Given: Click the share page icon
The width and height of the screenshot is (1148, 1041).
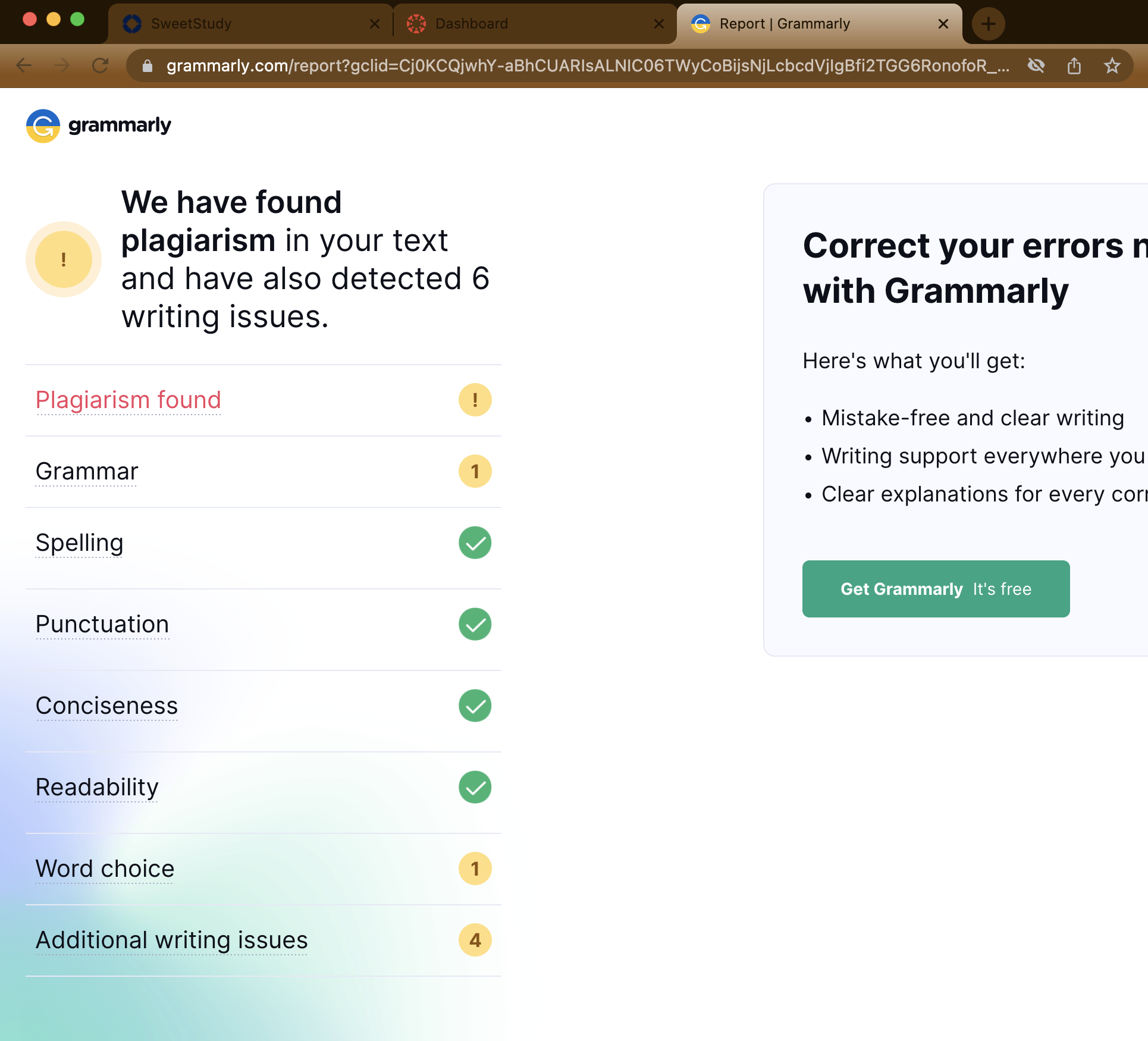Looking at the screenshot, I should [1074, 65].
